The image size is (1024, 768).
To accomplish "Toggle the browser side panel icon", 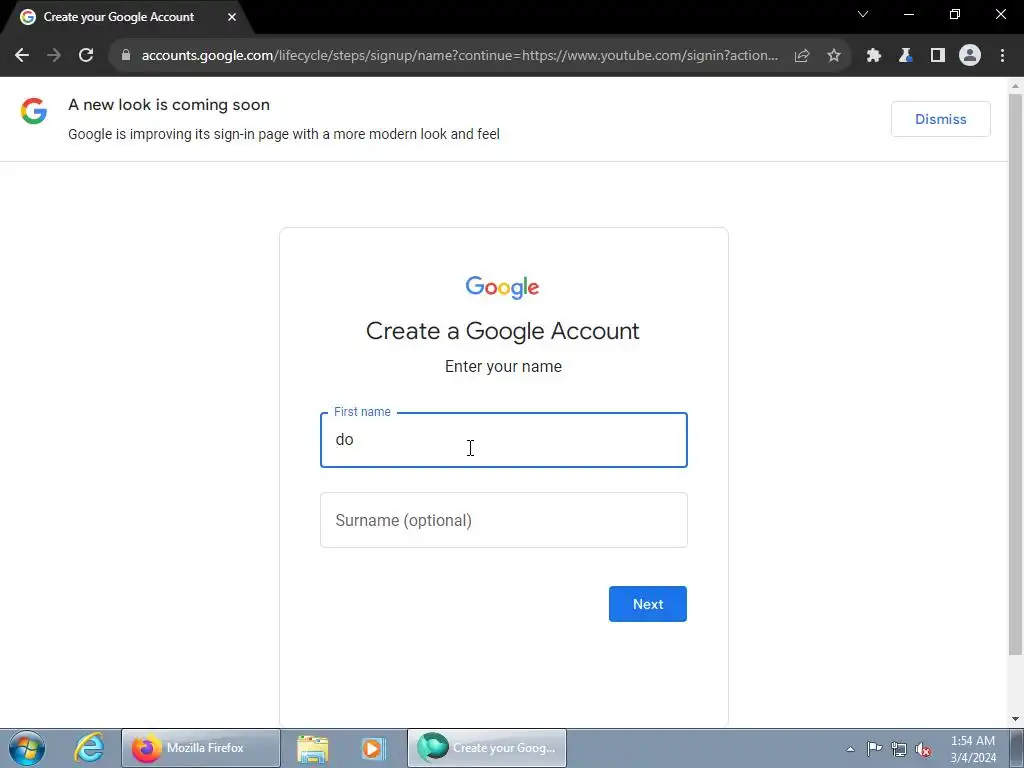I will [938, 56].
